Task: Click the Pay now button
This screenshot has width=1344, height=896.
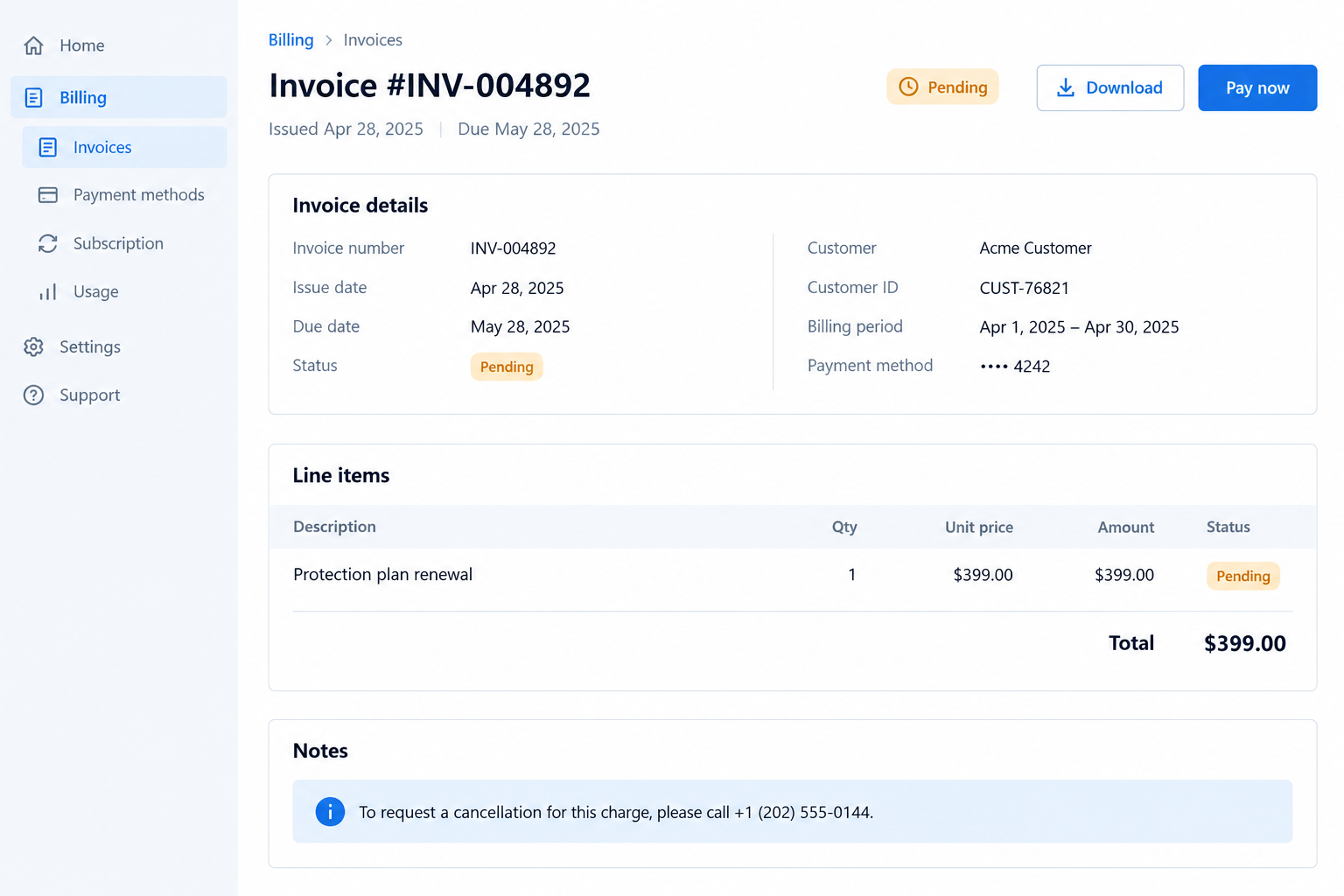Action: pos(1257,87)
